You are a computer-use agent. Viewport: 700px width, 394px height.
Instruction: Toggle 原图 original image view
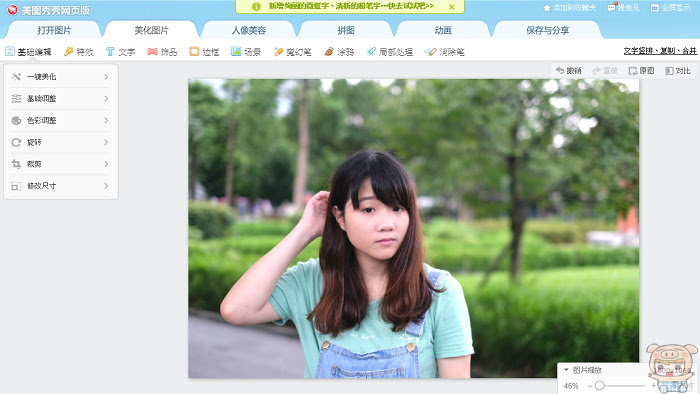coord(641,71)
